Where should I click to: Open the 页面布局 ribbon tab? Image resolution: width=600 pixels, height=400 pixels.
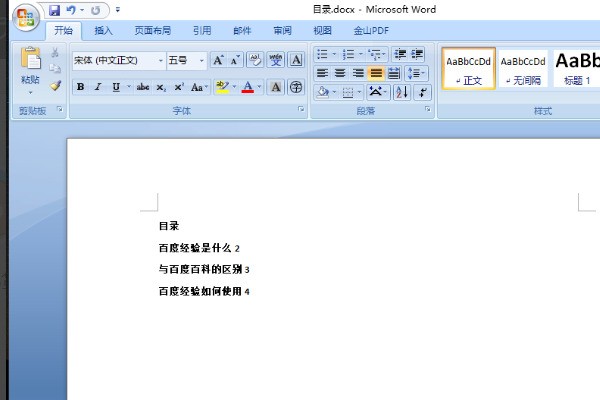click(x=152, y=31)
